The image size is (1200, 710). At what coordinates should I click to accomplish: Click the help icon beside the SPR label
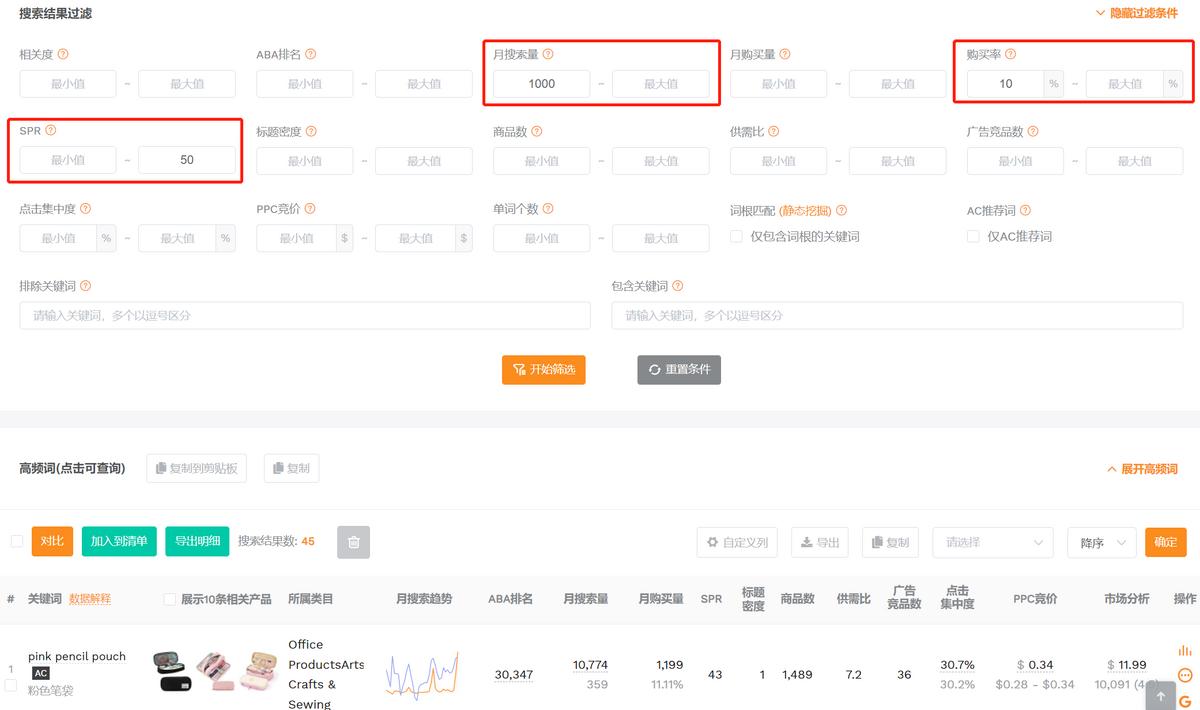tap(51, 130)
